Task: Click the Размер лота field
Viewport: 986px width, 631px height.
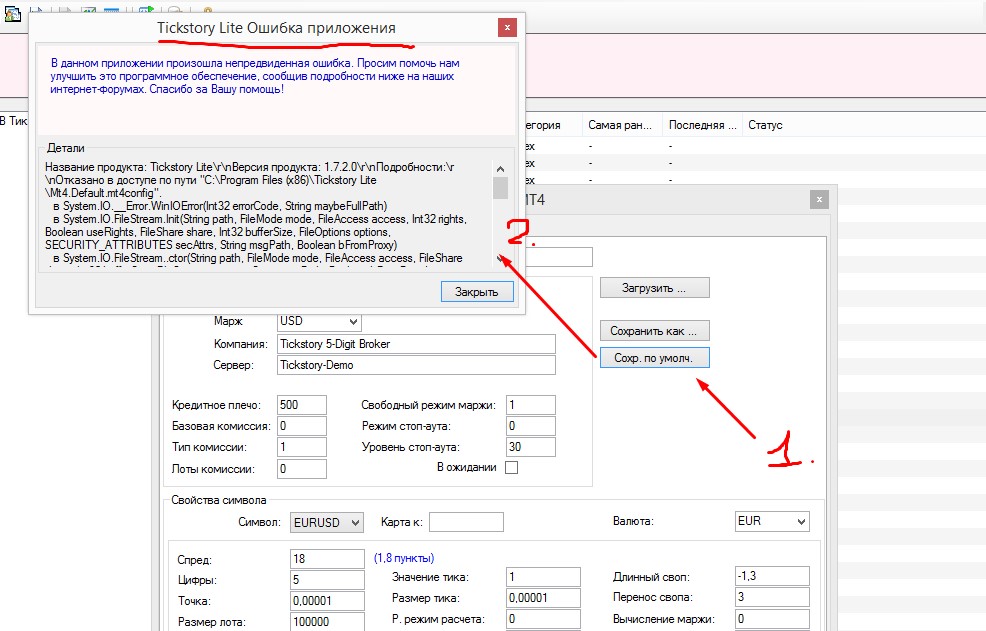Action: (x=328, y=622)
